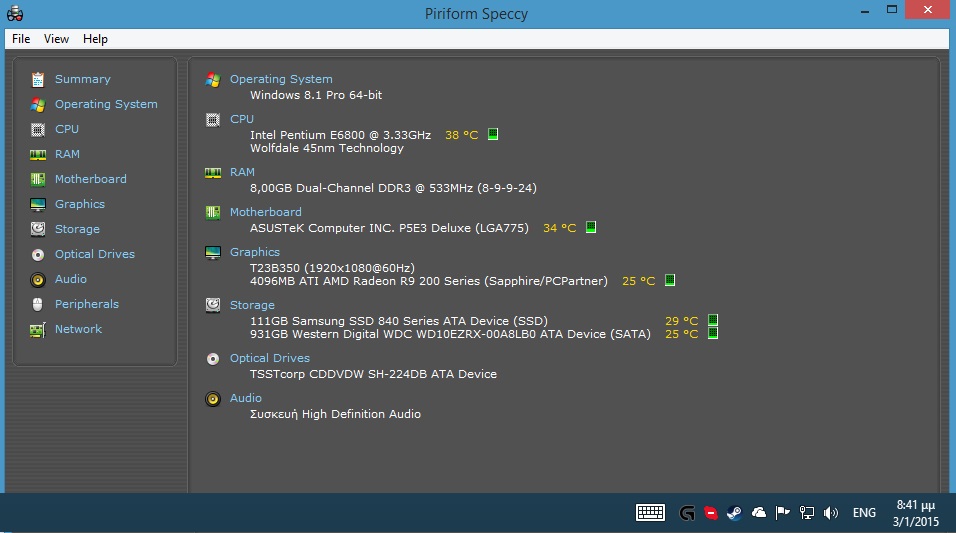Click green indicator beside motherboard 34 °C
The image size is (956, 533).
click(591, 227)
